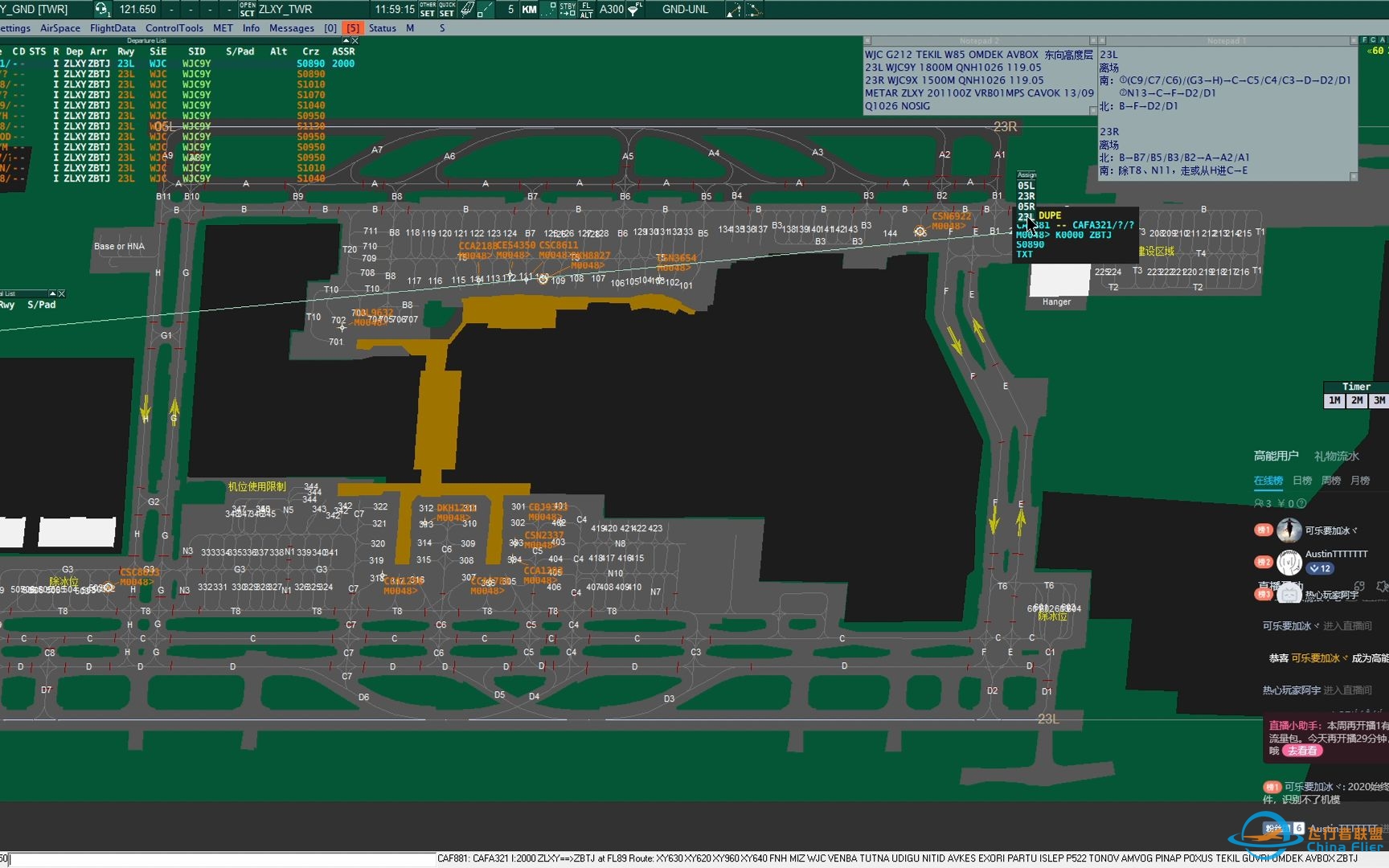Click the dotted history trail icon
The image size is (1389, 868).
[x=549, y=9]
